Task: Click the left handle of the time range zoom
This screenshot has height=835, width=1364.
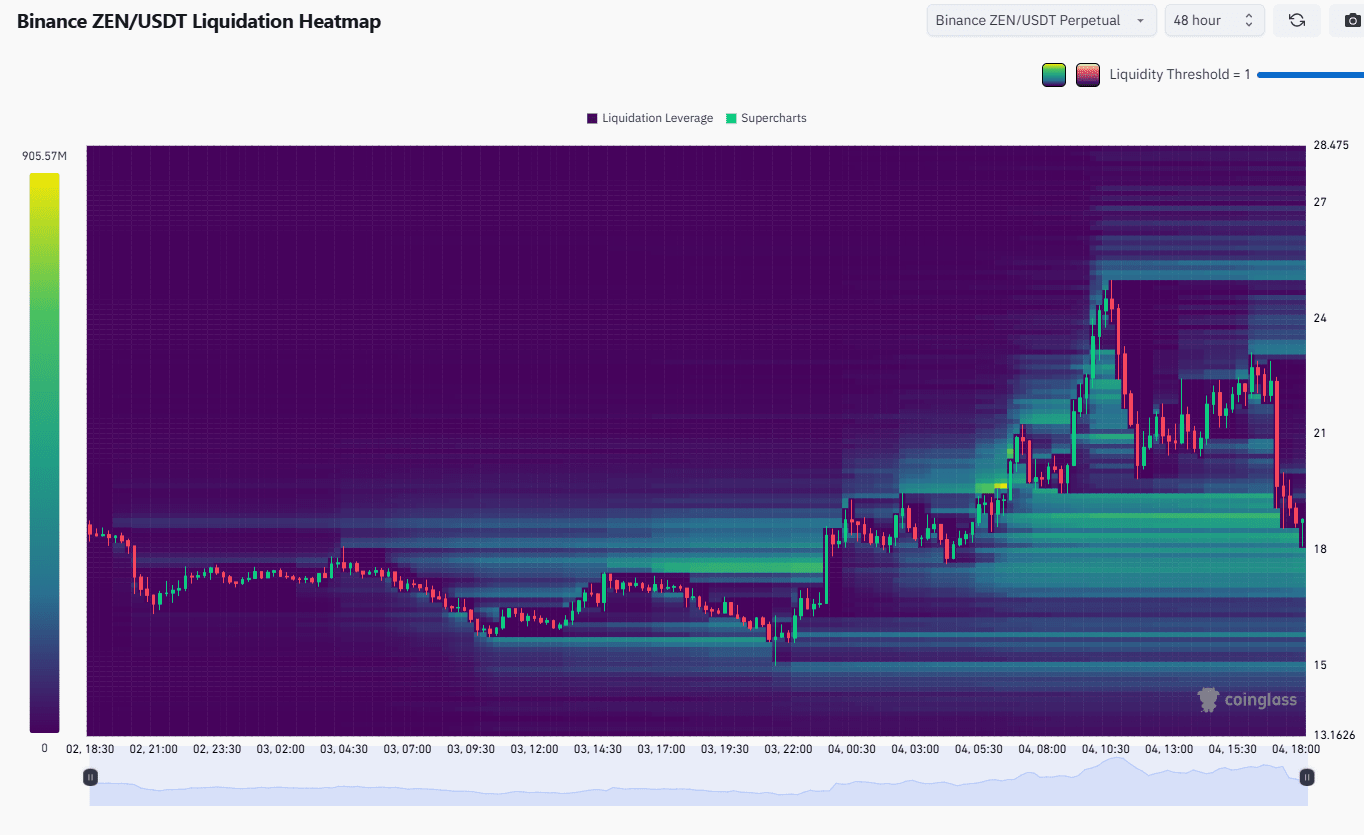Action: point(90,777)
